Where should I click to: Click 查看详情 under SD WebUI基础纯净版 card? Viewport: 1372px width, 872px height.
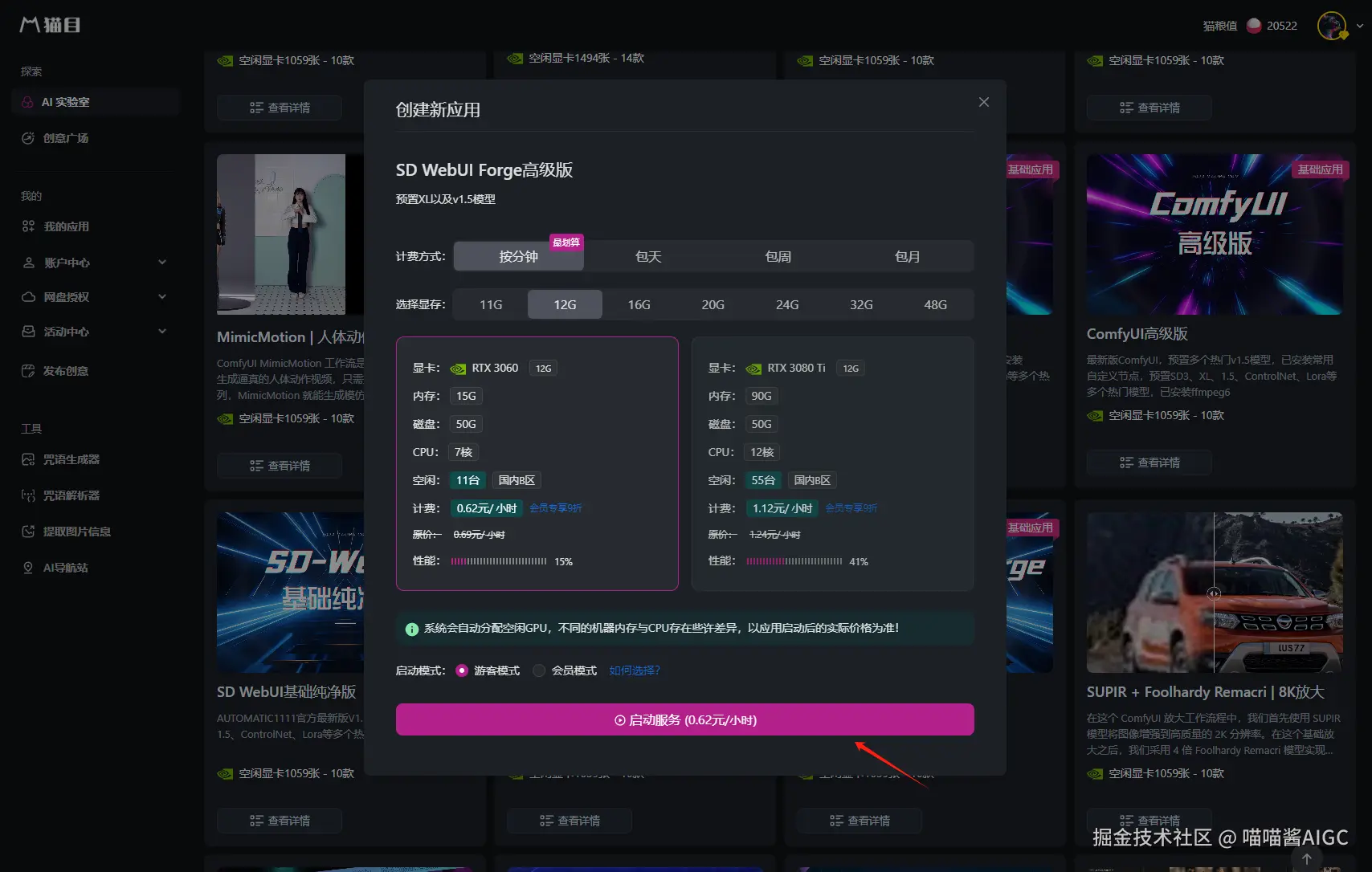click(x=280, y=821)
